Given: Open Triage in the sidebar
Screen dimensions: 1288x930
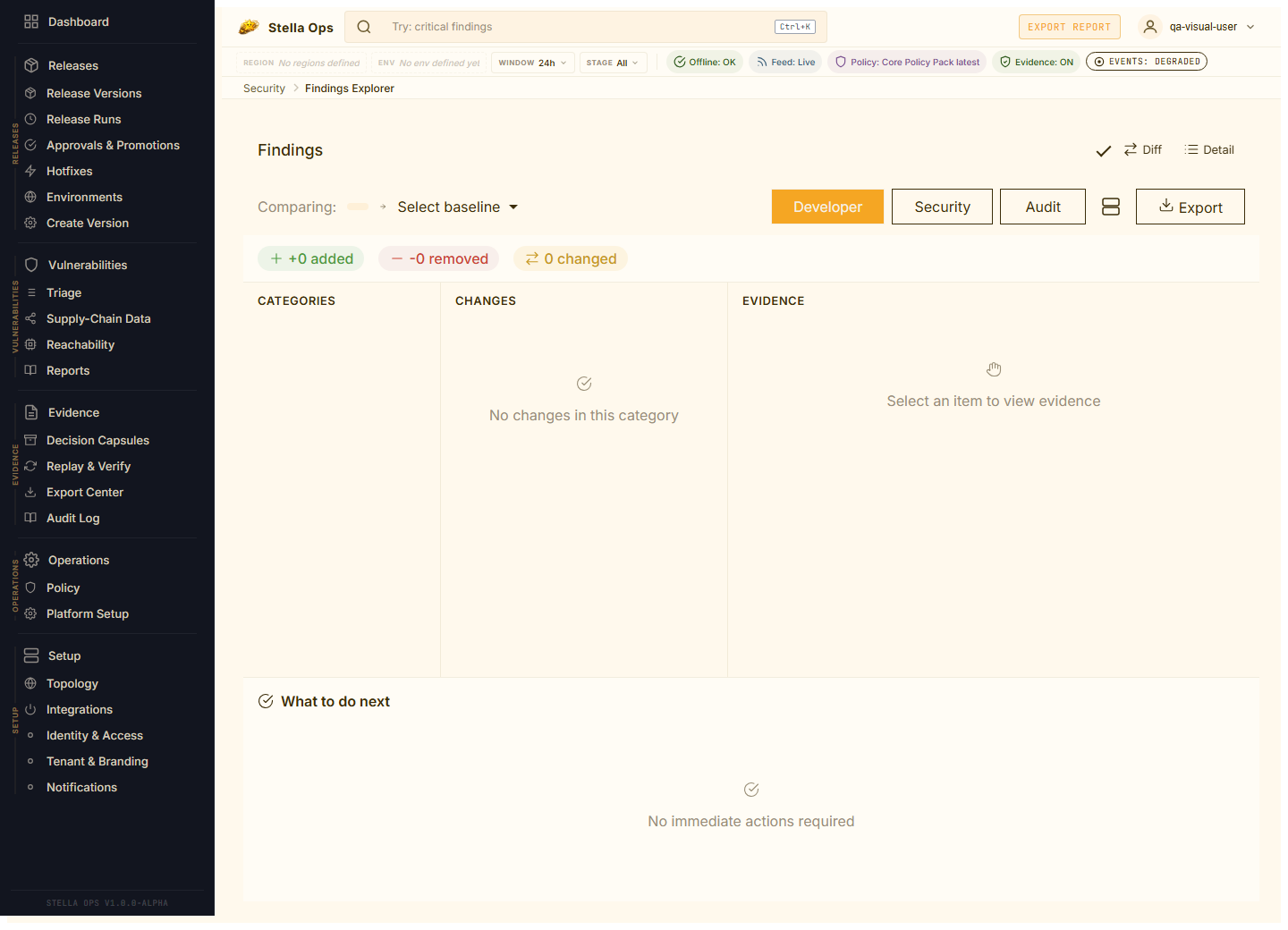Looking at the screenshot, I should click(x=64, y=292).
